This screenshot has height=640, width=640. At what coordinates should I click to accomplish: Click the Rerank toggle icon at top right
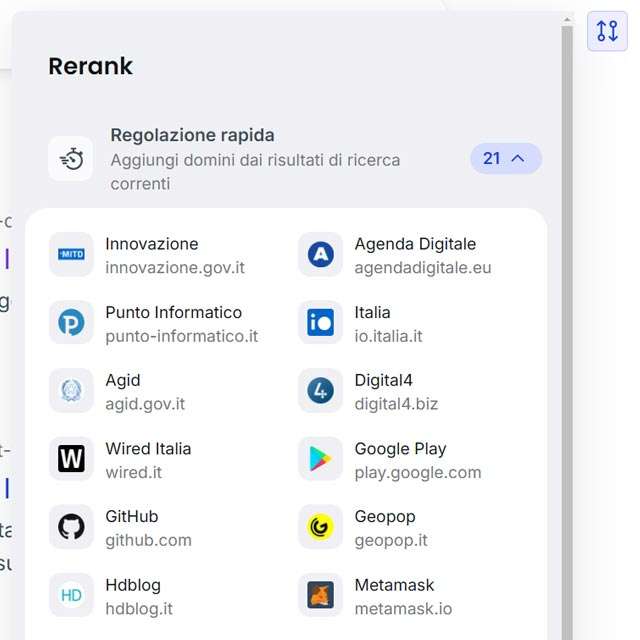[607, 30]
